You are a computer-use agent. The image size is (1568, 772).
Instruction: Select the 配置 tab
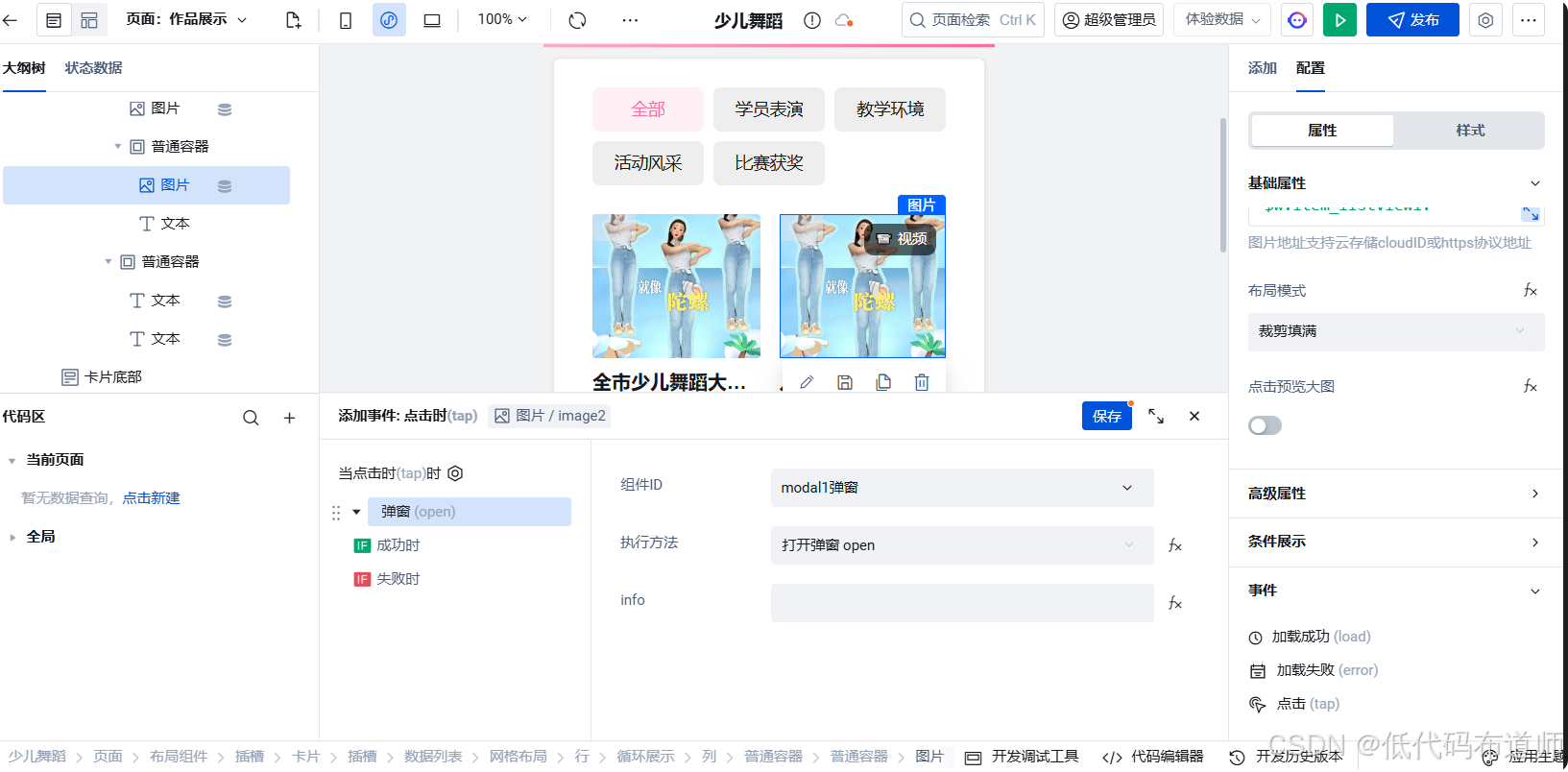[x=1311, y=68]
